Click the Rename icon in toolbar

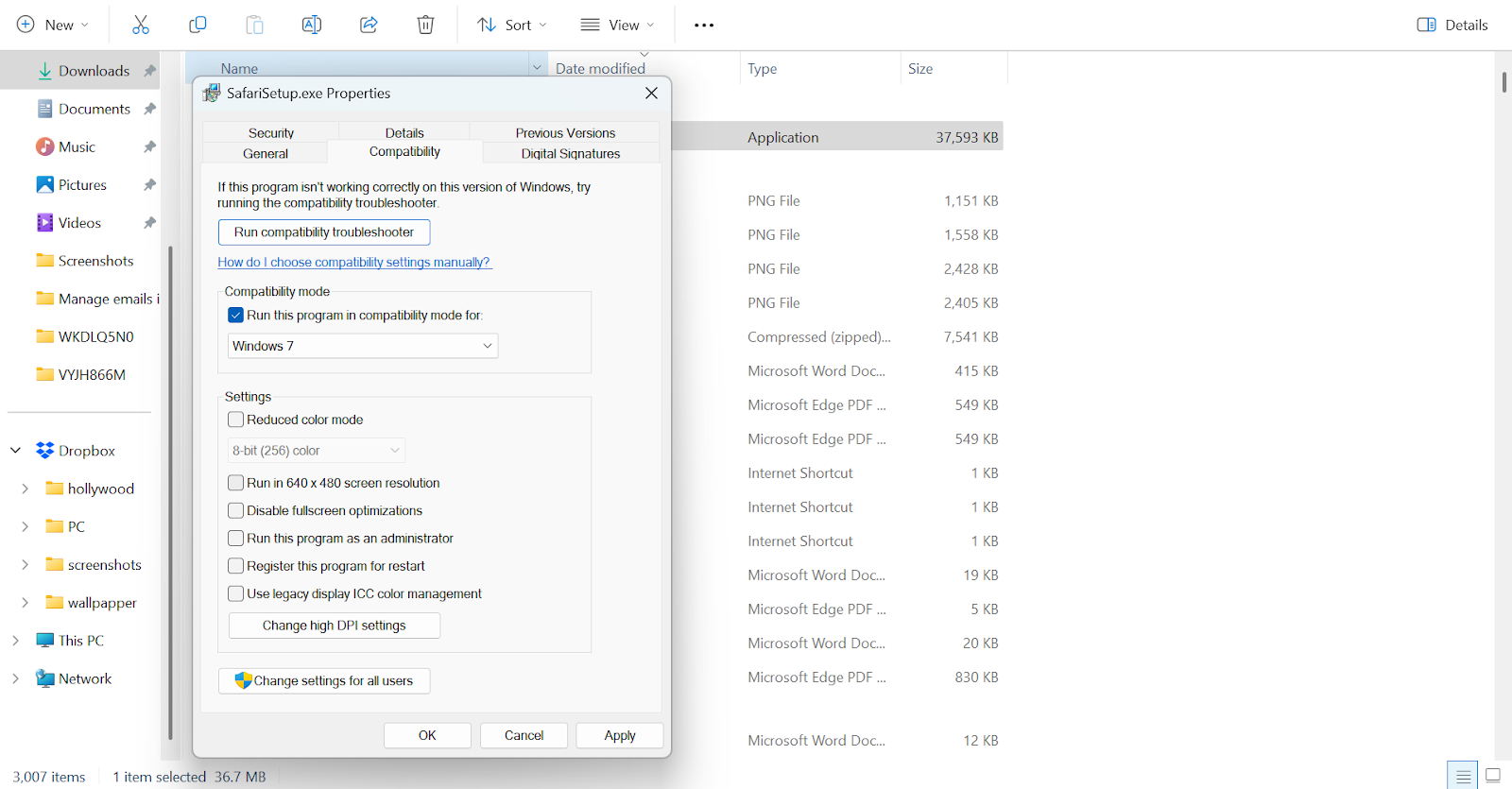click(312, 25)
